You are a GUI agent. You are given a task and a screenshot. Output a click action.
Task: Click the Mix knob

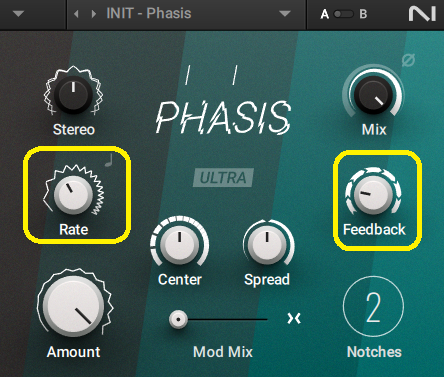point(373,95)
